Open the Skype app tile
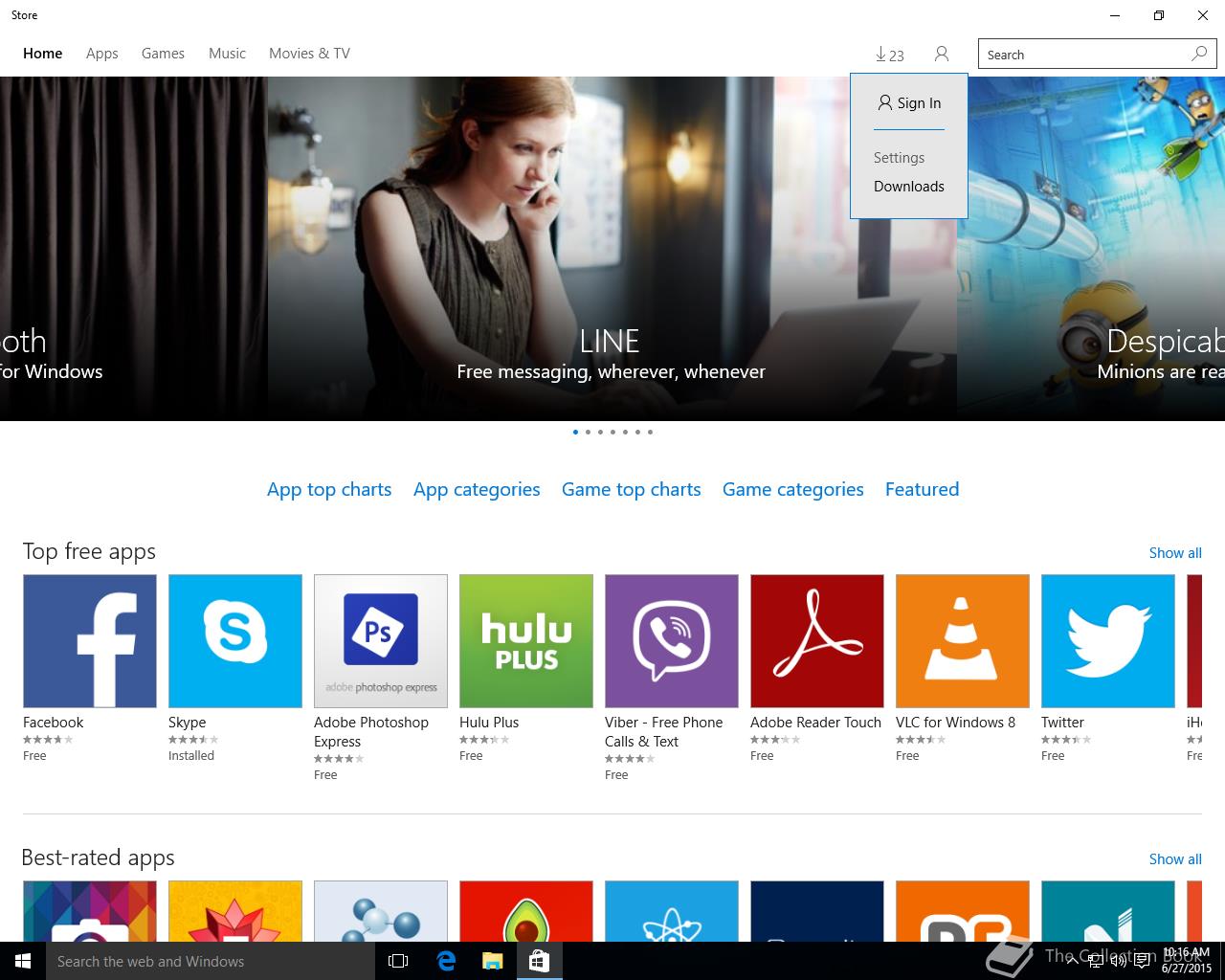Image resolution: width=1225 pixels, height=980 pixels. tap(235, 641)
